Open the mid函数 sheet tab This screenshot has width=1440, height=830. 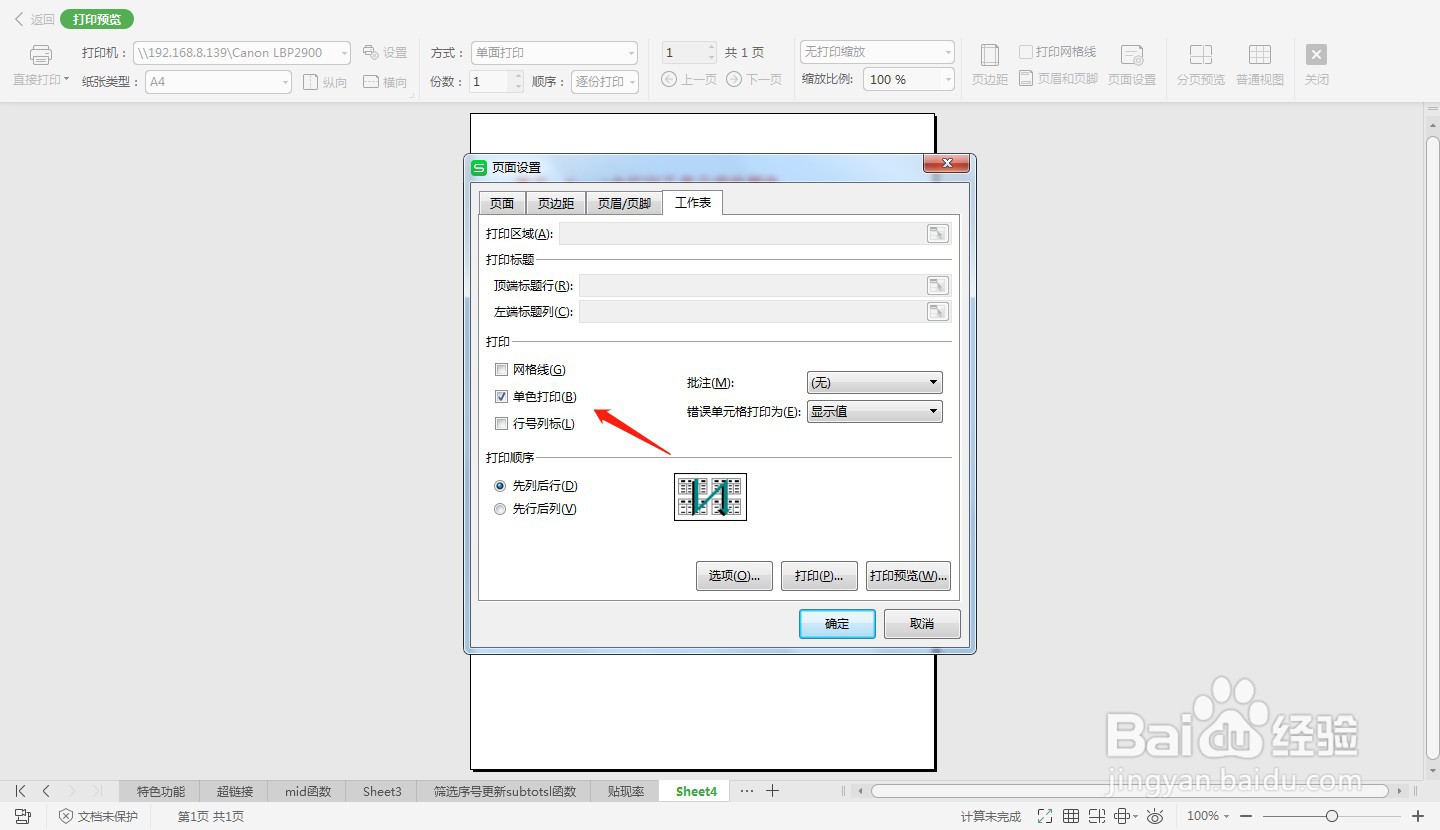pyautogui.click(x=308, y=791)
